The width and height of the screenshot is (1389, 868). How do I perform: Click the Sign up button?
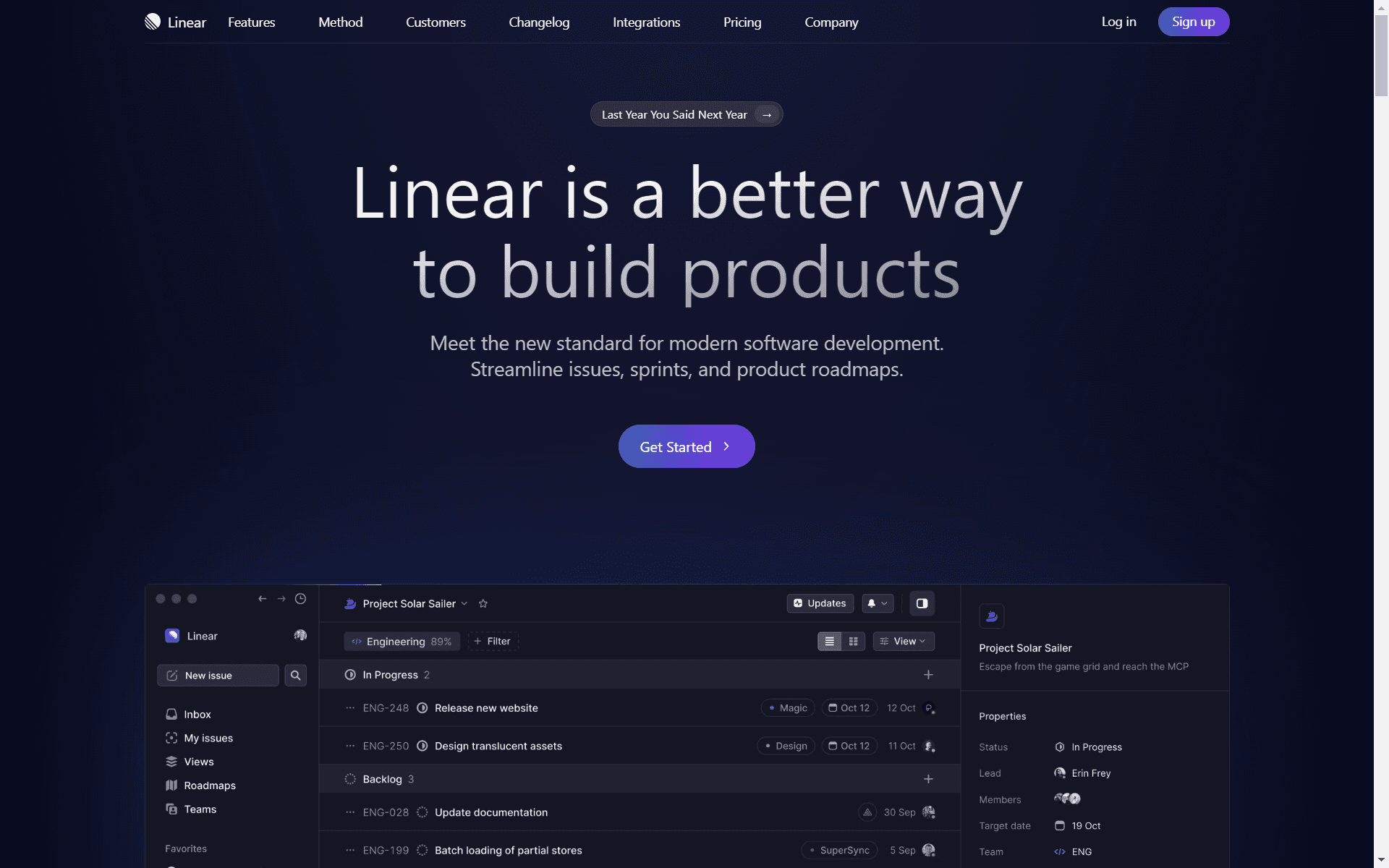point(1193,21)
